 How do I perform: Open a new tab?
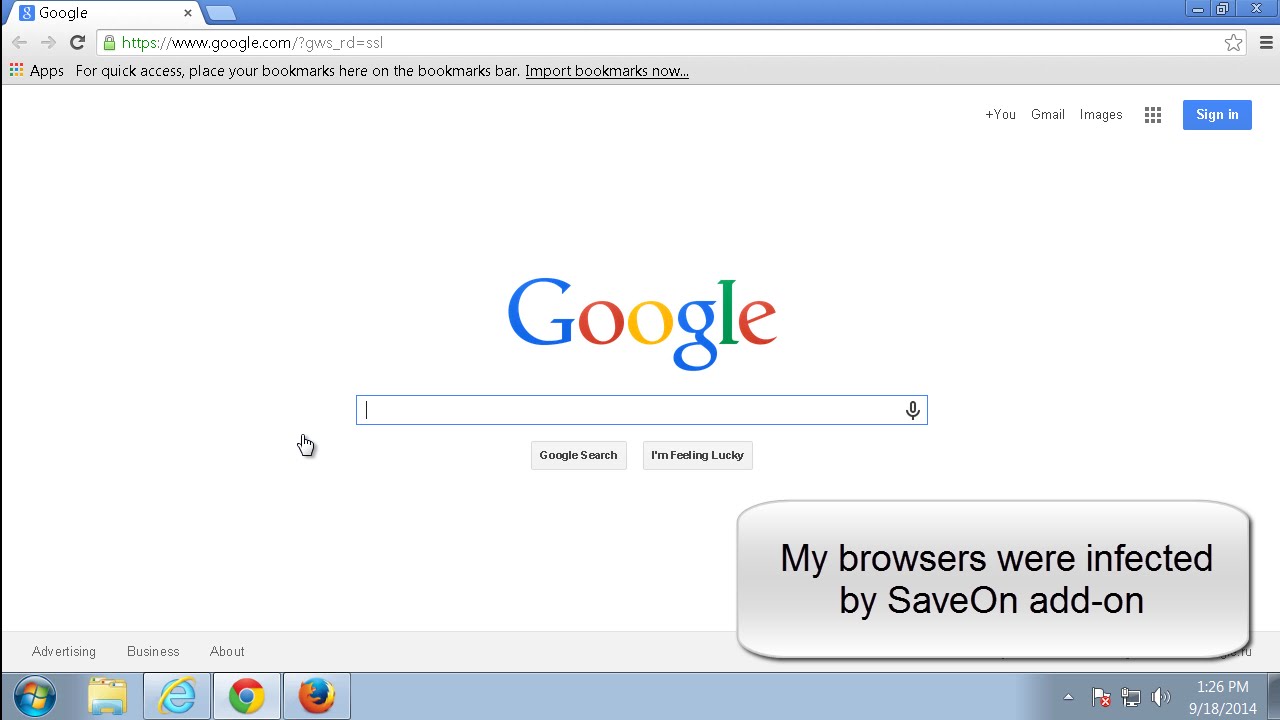click(x=220, y=13)
